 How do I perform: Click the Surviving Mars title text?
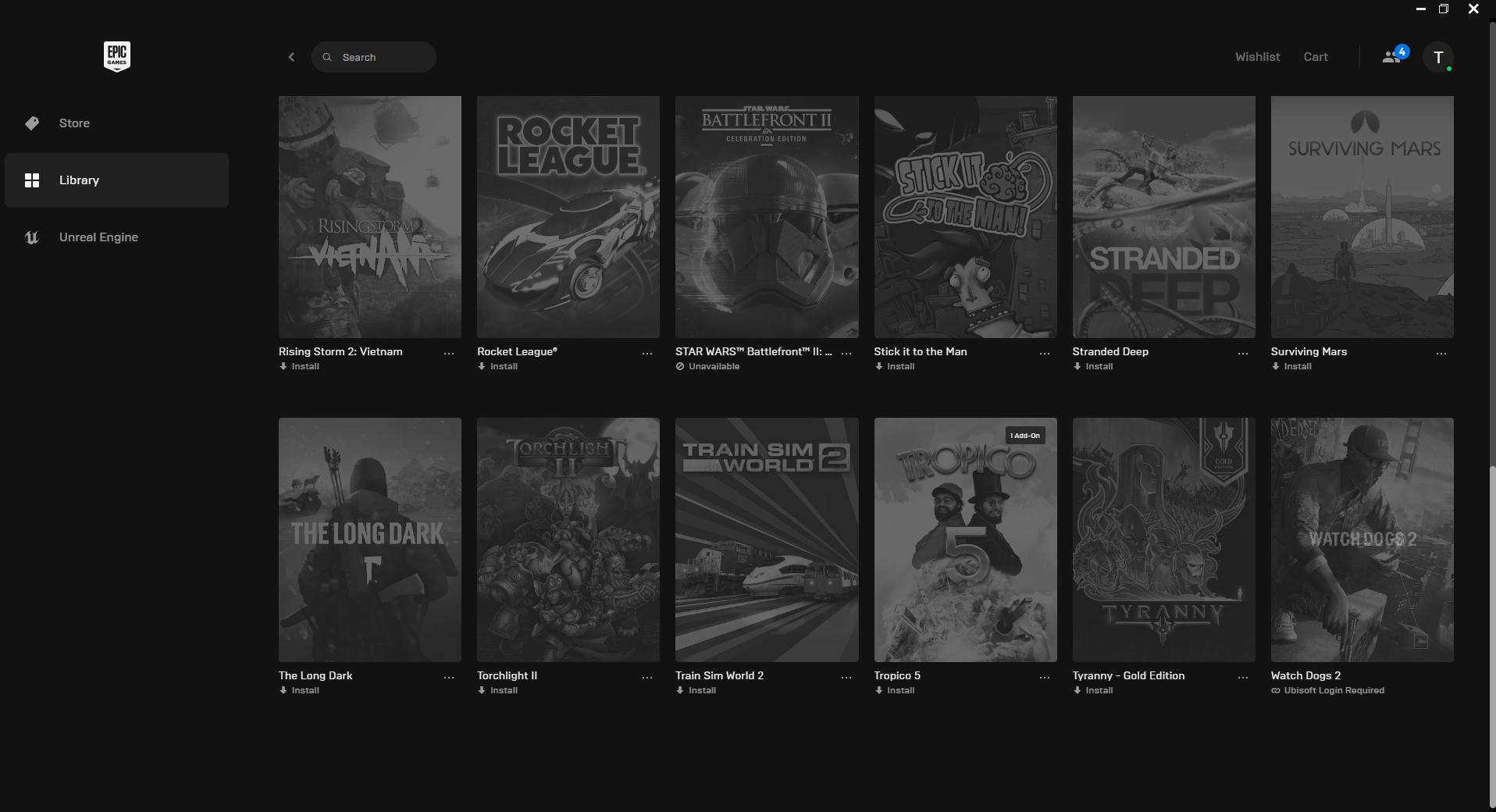(x=1309, y=351)
